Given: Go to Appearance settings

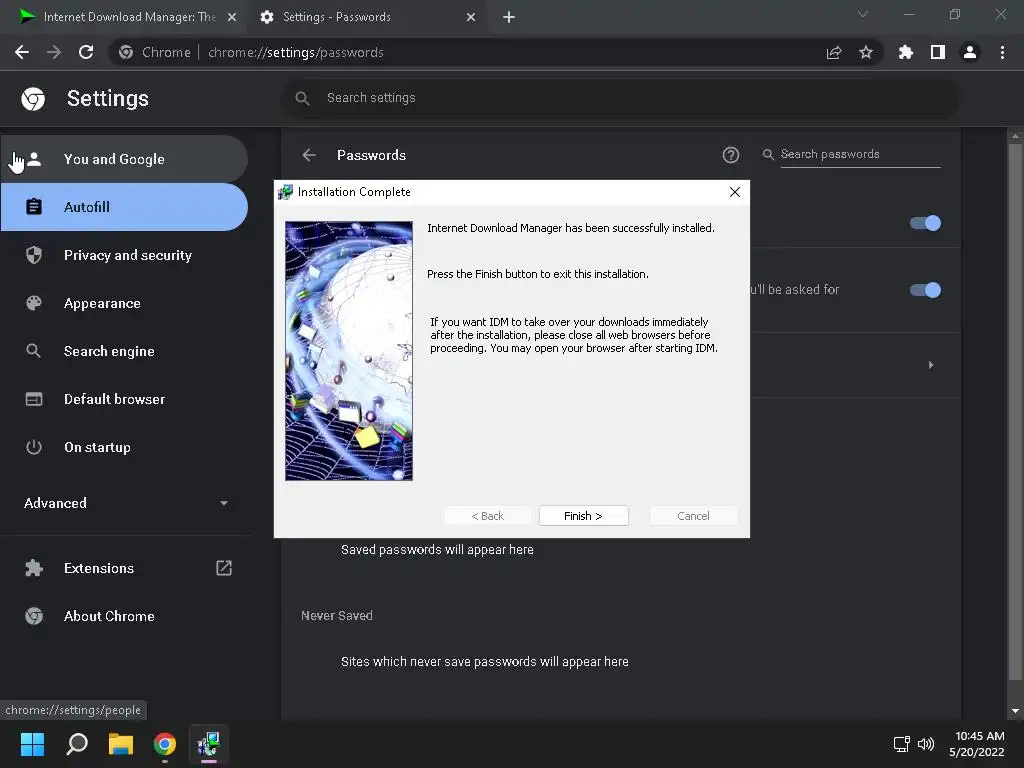Looking at the screenshot, I should click(124, 303).
